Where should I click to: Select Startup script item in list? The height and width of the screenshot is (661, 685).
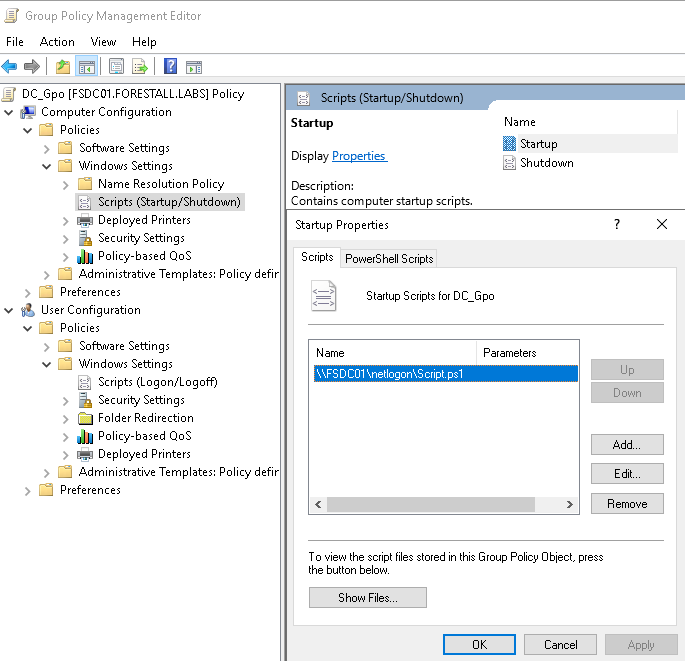(538, 144)
